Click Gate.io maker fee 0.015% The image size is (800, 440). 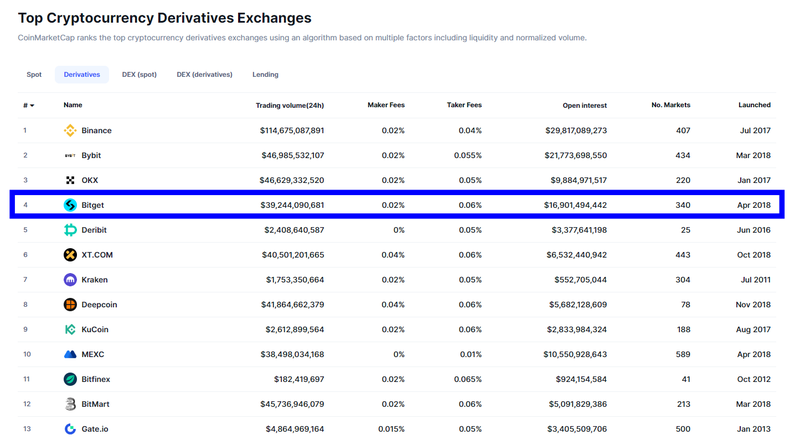pyautogui.click(x=391, y=429)
